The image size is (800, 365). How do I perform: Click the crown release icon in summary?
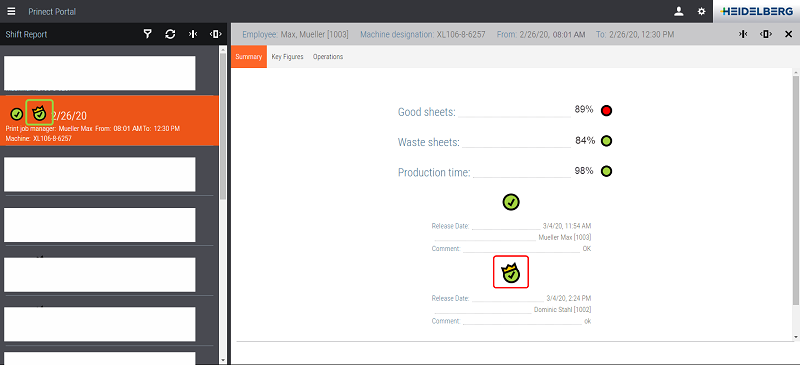tap(511, 272)
